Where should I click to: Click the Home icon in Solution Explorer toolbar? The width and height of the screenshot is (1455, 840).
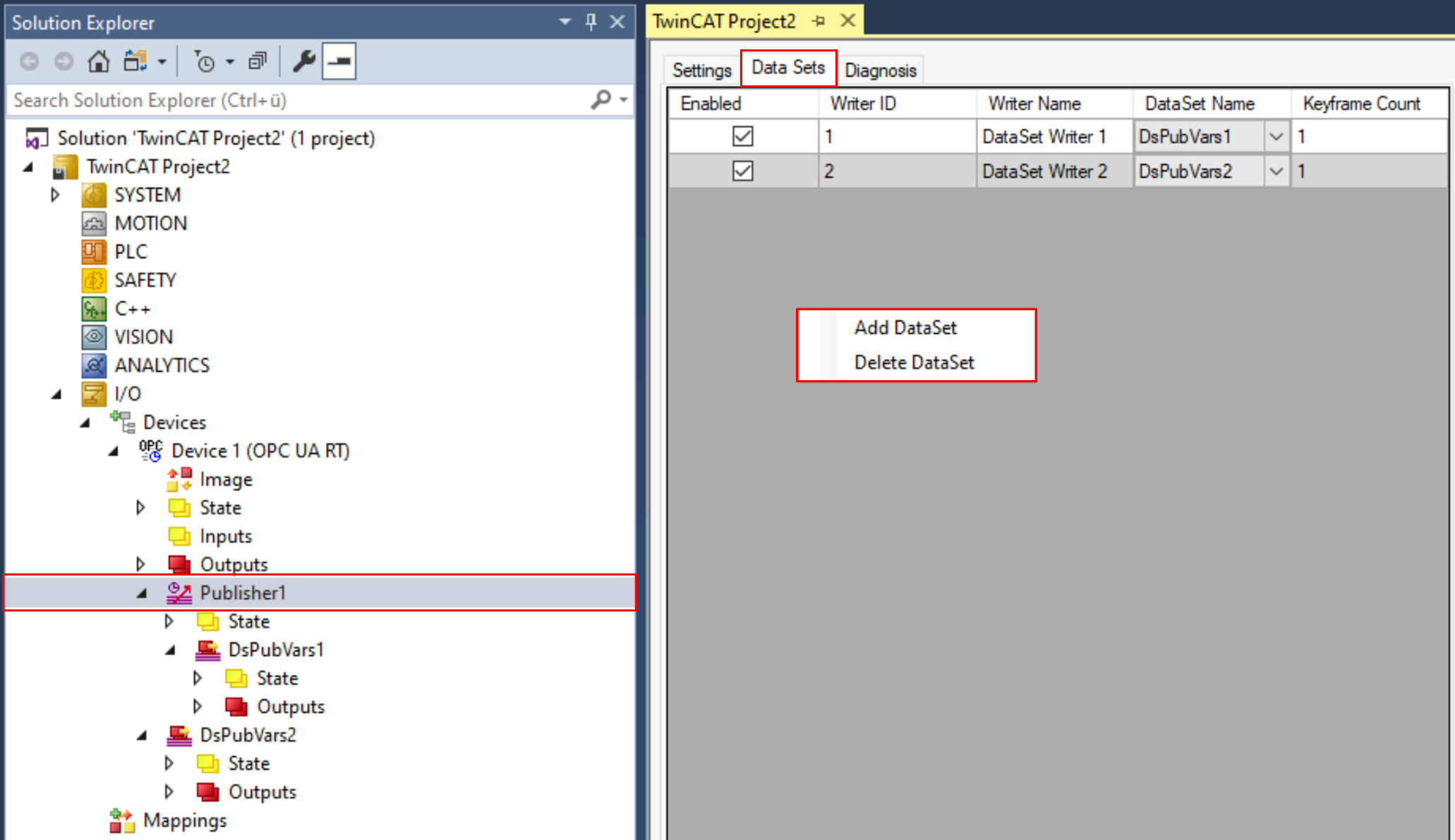pyautogui.click(x=99, y=62)
